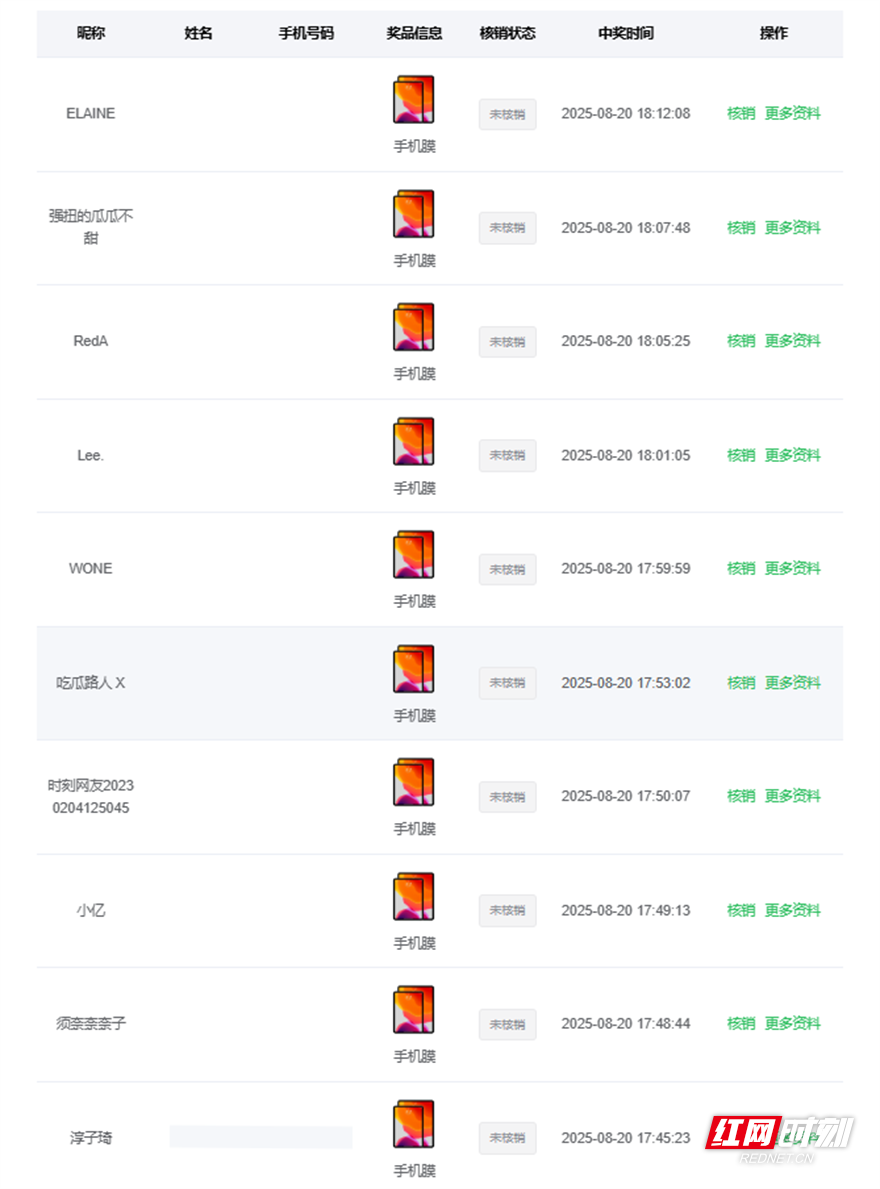Image resolution: width=880 pixels, height=1189 pixels.
Task: Click 未核销 status badge for ELAINE
Action: [x=507, y=114]
